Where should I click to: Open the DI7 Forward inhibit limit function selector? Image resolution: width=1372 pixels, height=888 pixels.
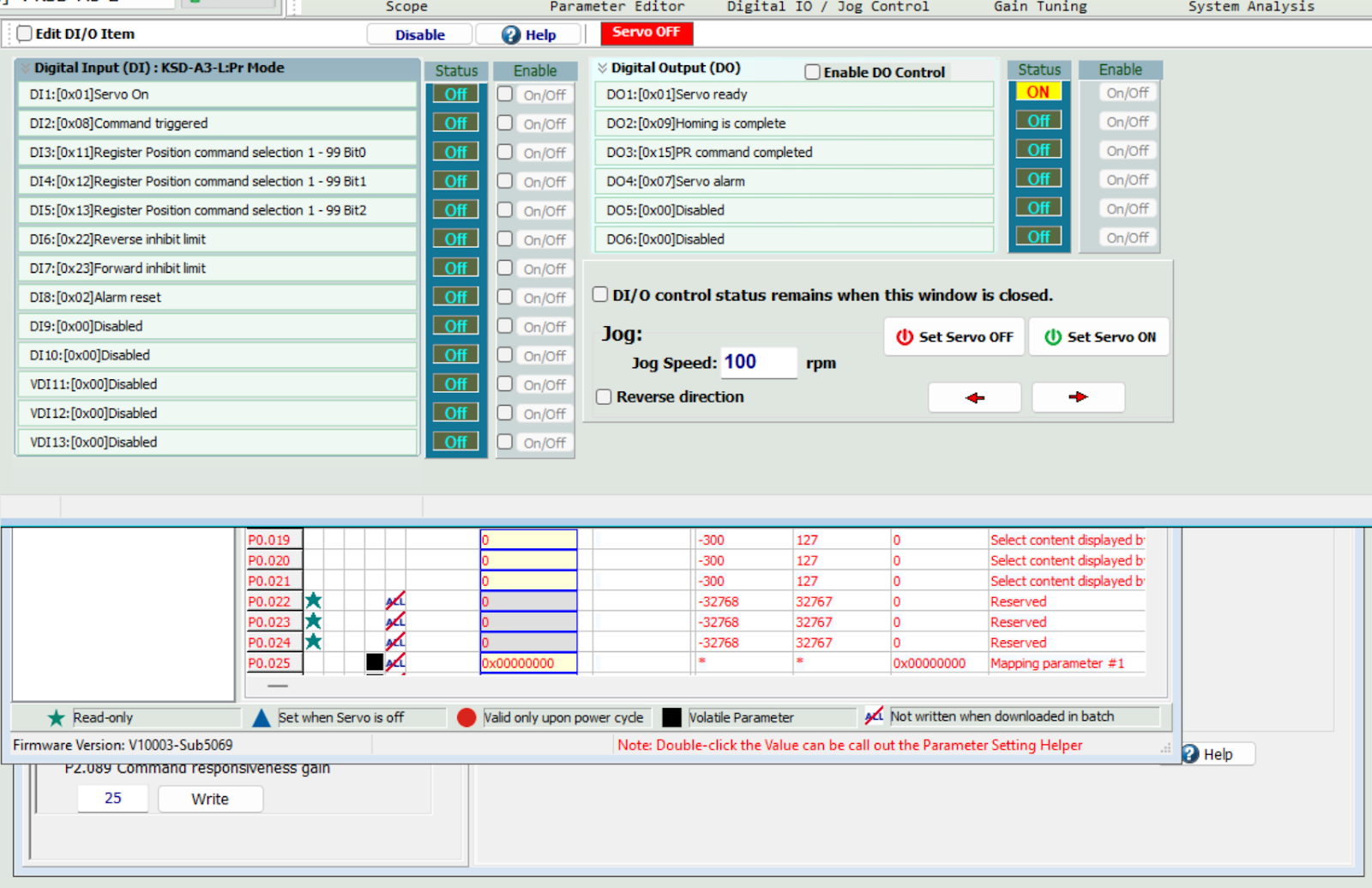tap(217, 268)
